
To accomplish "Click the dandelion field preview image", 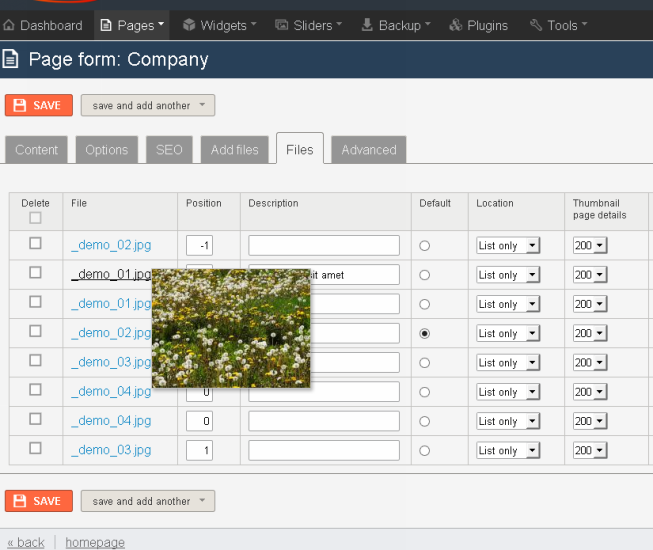I will (x=231, y=328).
